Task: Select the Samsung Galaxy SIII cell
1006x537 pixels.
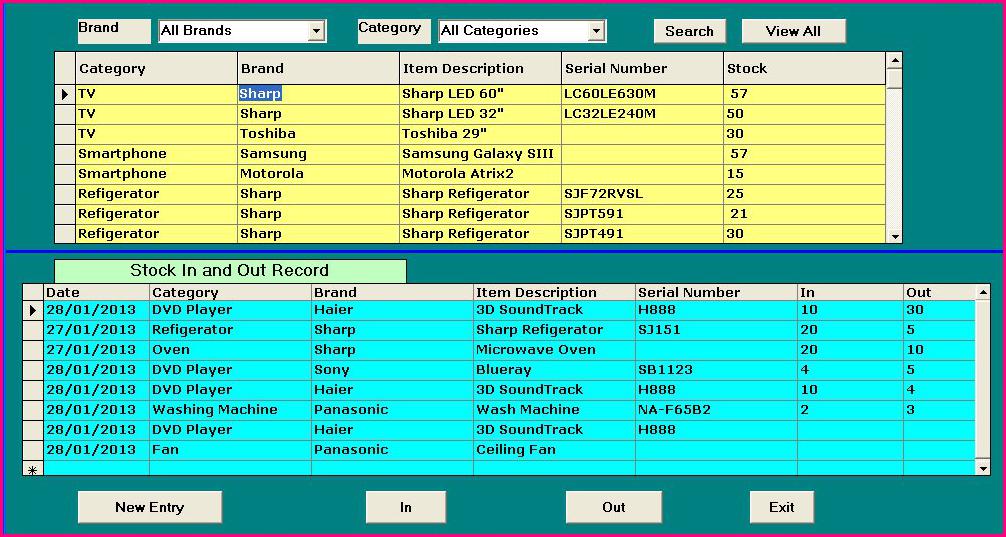Action: (x=481, y=153)
